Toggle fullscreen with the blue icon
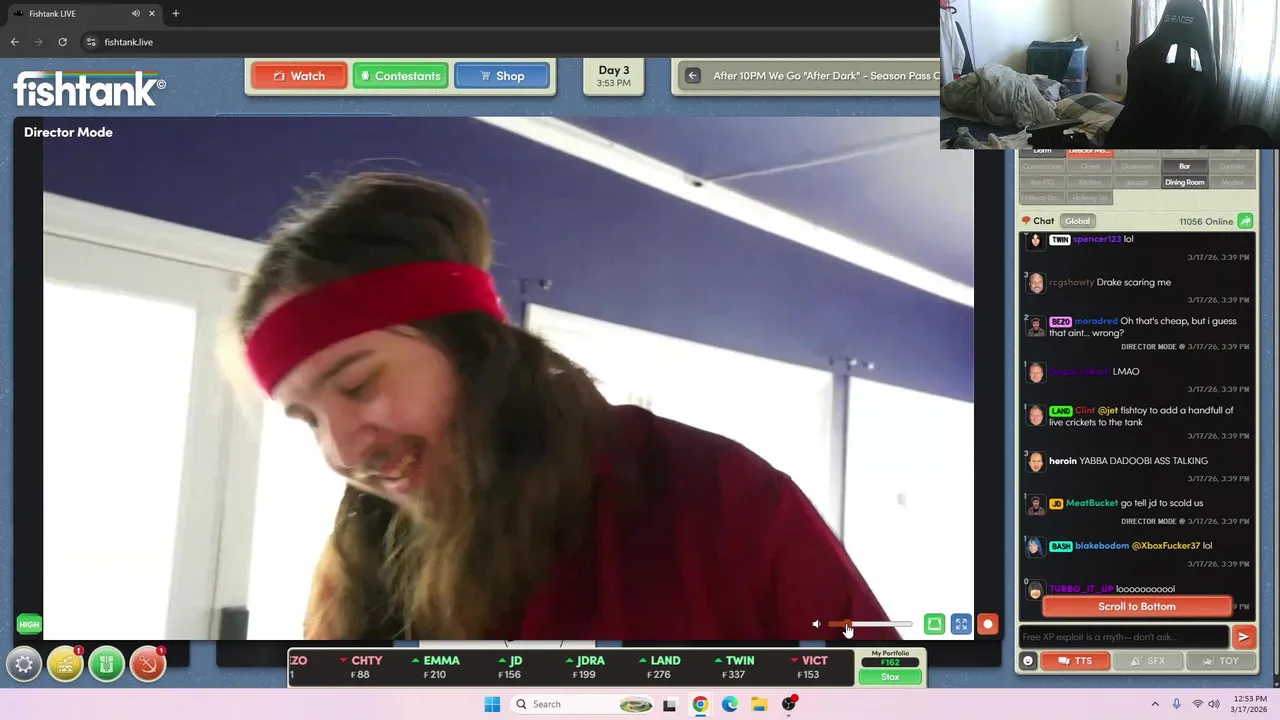Screen dimensions: 1280x720 (961, 625)
